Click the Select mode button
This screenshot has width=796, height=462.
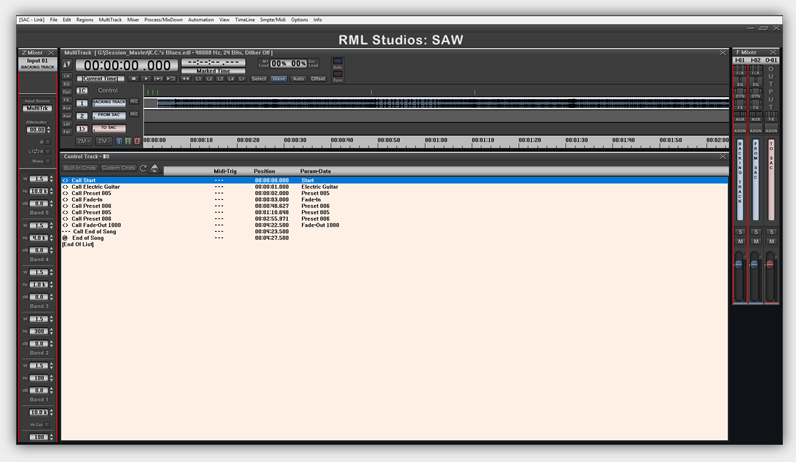click(x=259, y=78)
